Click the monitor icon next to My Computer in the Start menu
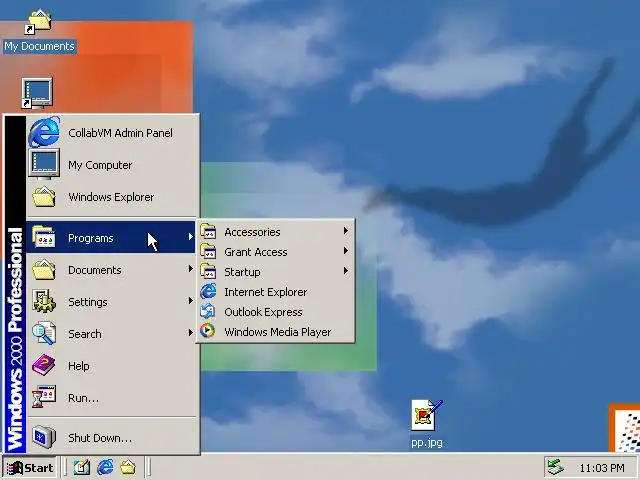The height and width of the screenshot is (480, 640). pos(44,164)
